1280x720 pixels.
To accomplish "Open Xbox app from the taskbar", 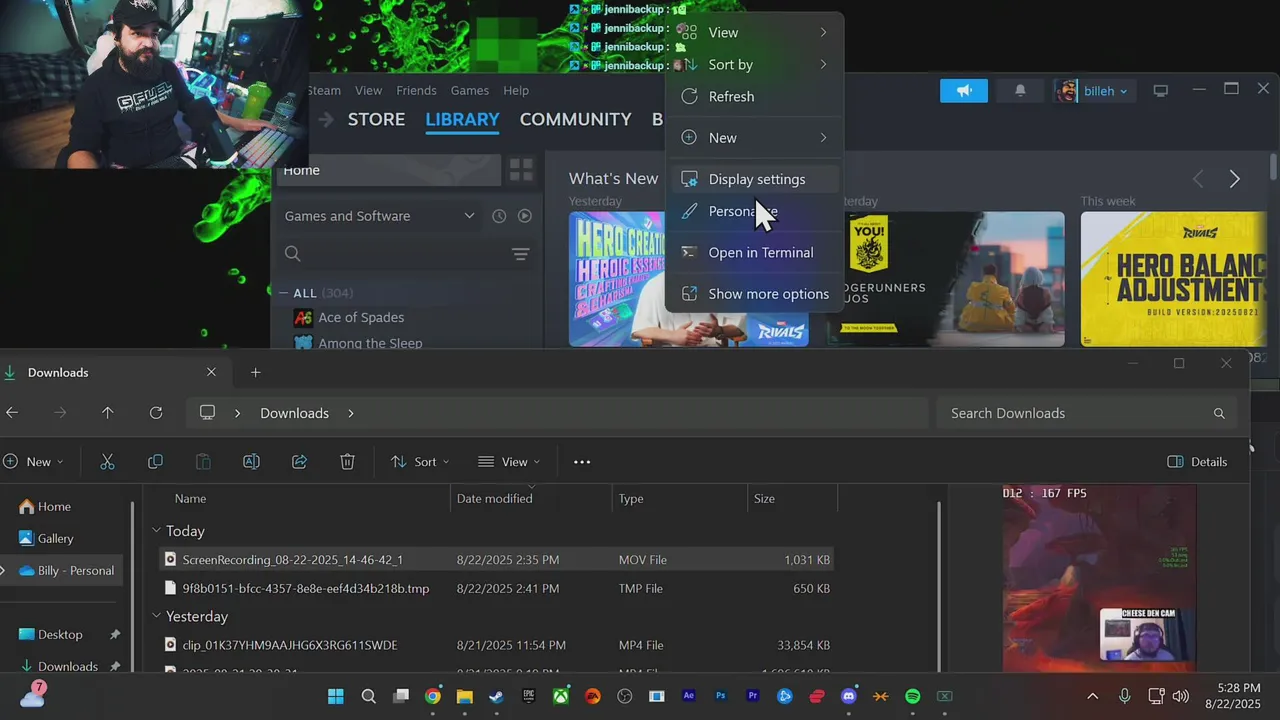I will (561, 696).
